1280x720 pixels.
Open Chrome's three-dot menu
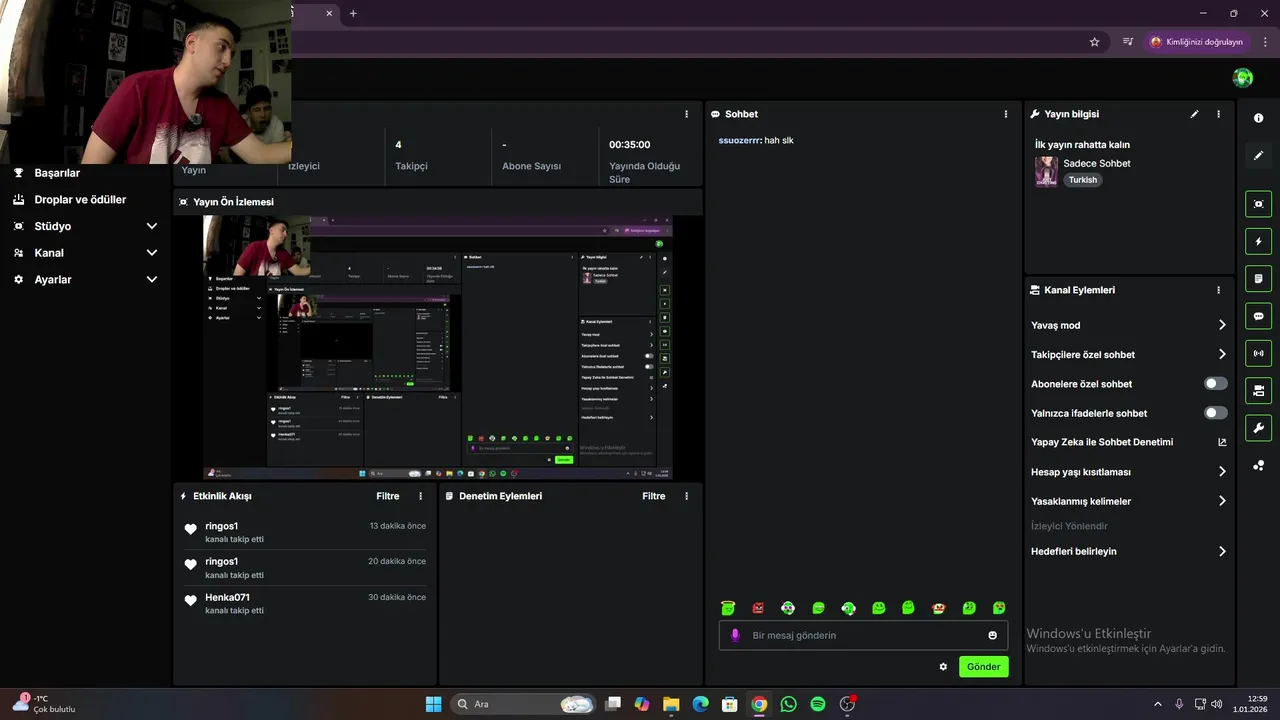[x=1266, y=42]
